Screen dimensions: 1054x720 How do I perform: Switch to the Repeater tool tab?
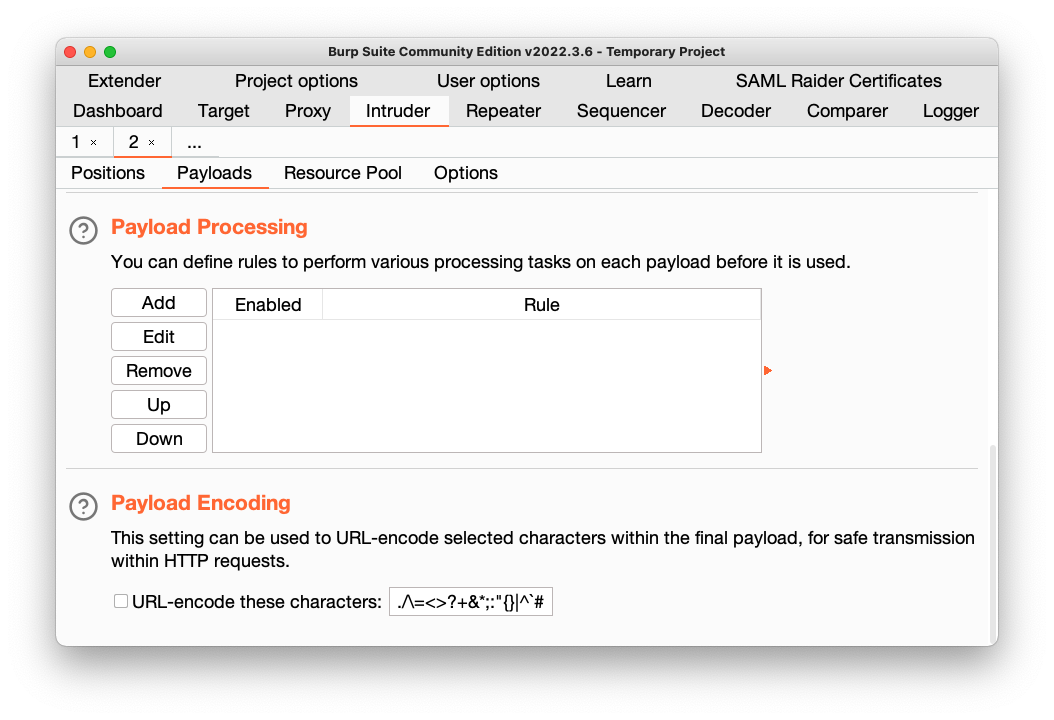coord(503,111)
